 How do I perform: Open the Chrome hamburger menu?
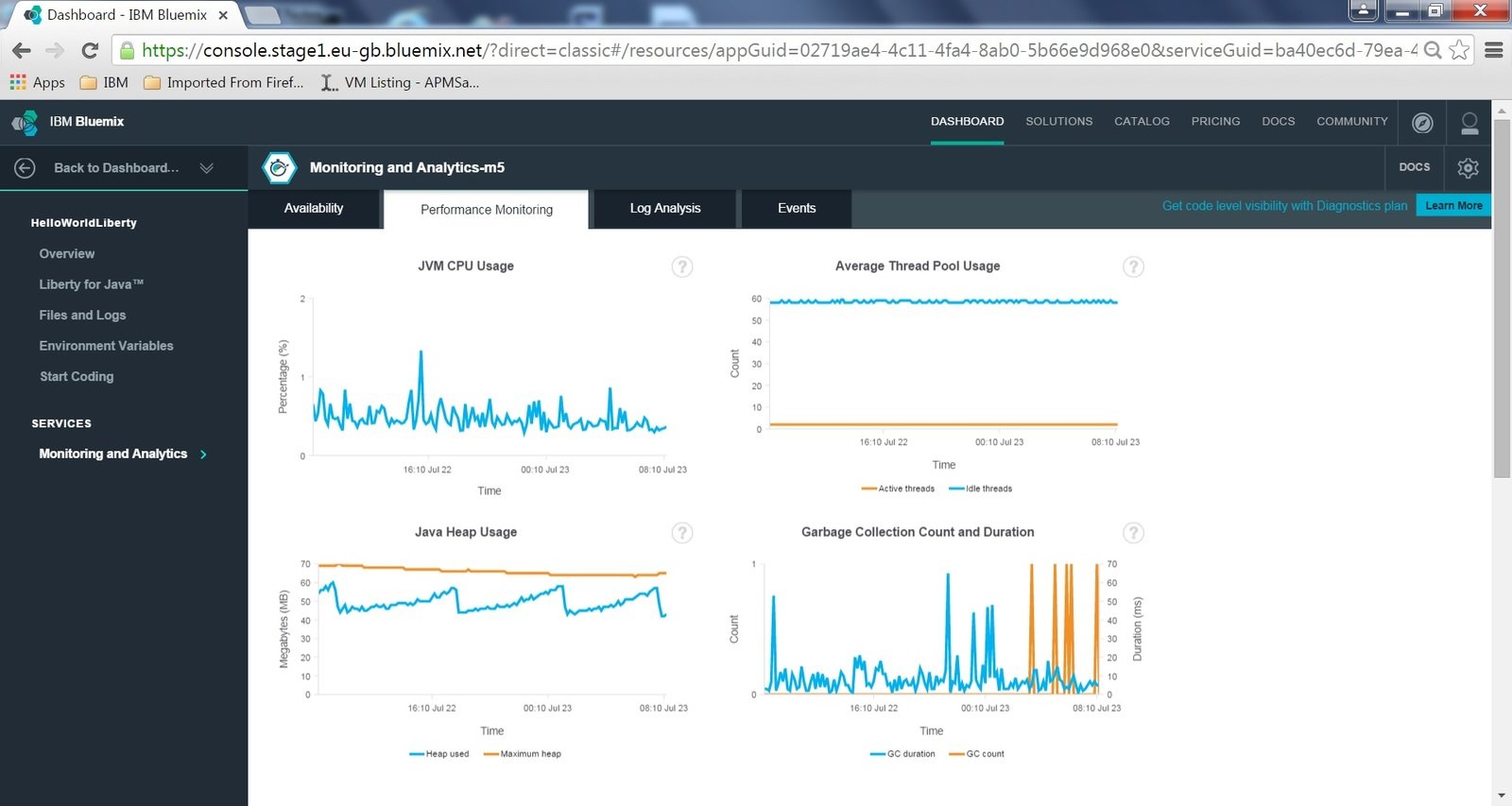tap(1494, 50)
